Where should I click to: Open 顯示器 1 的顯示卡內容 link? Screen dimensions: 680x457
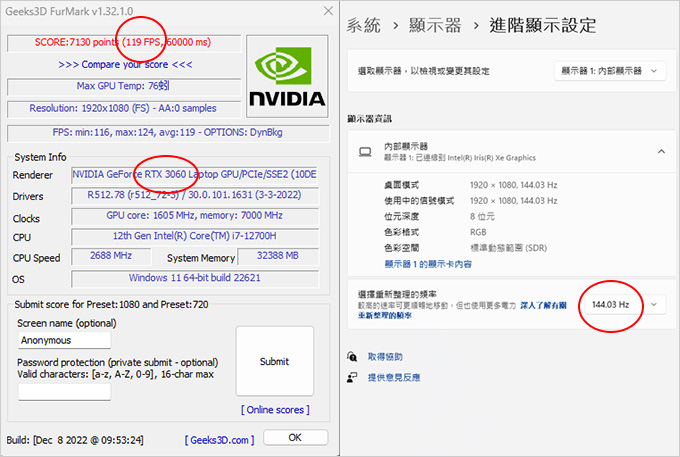click(428, 264)
